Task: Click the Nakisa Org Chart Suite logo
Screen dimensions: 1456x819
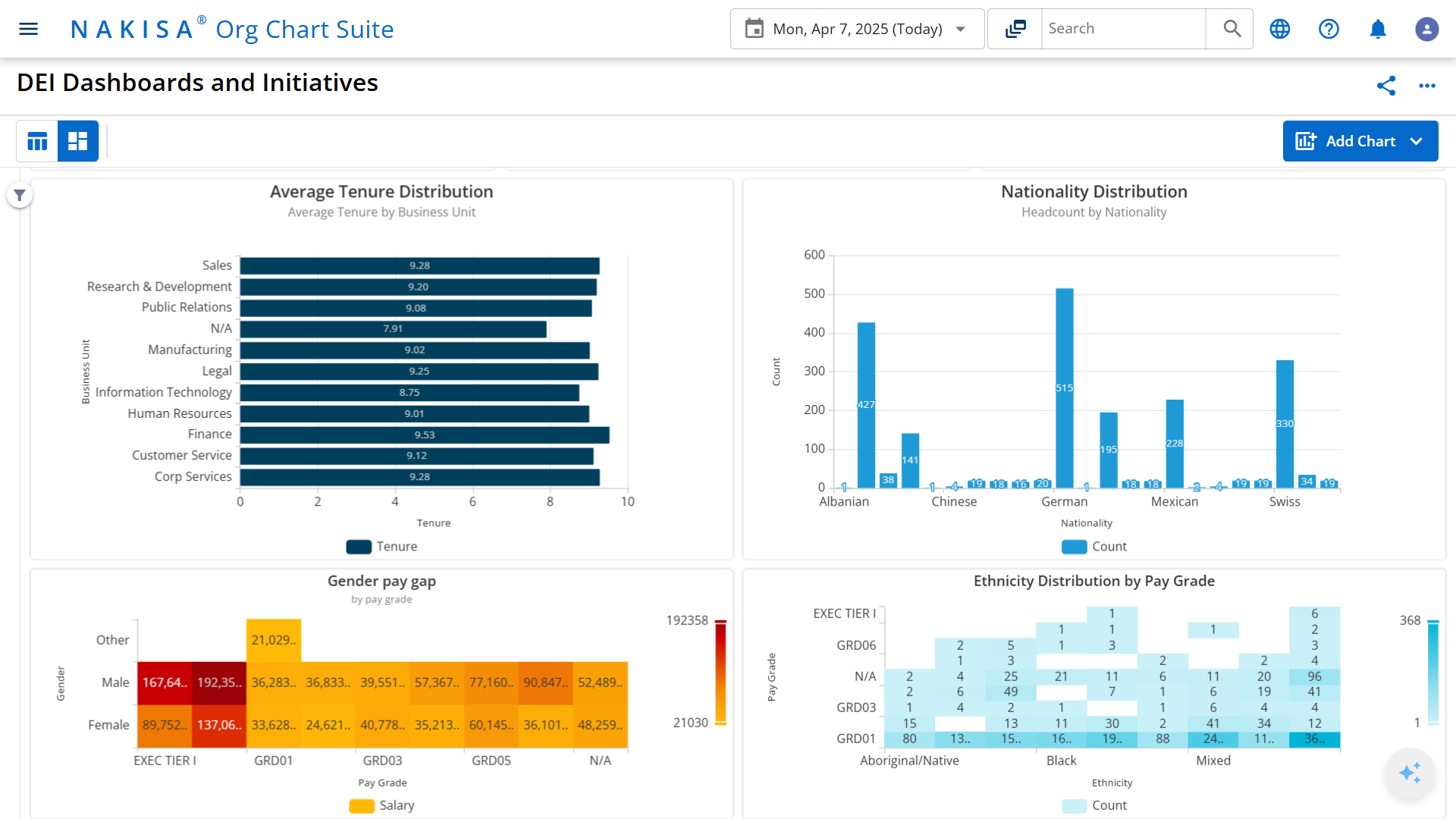Action: click(232, 29)
